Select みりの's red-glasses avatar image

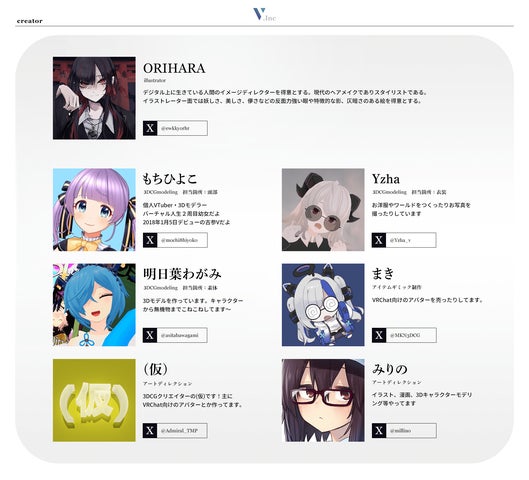[323, 400]
